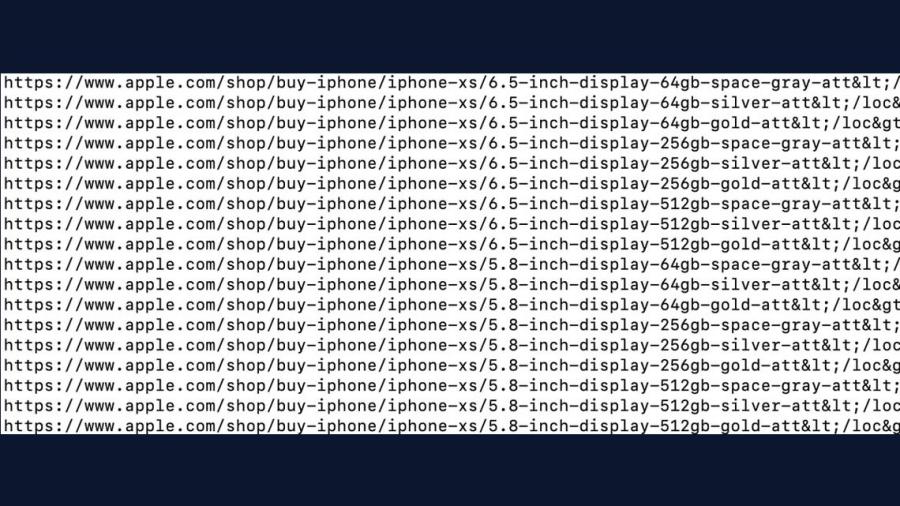The image size is (900, 506).
Task: Open the 6.5-inch 64gb silver link
Action: tap(451, 103)
